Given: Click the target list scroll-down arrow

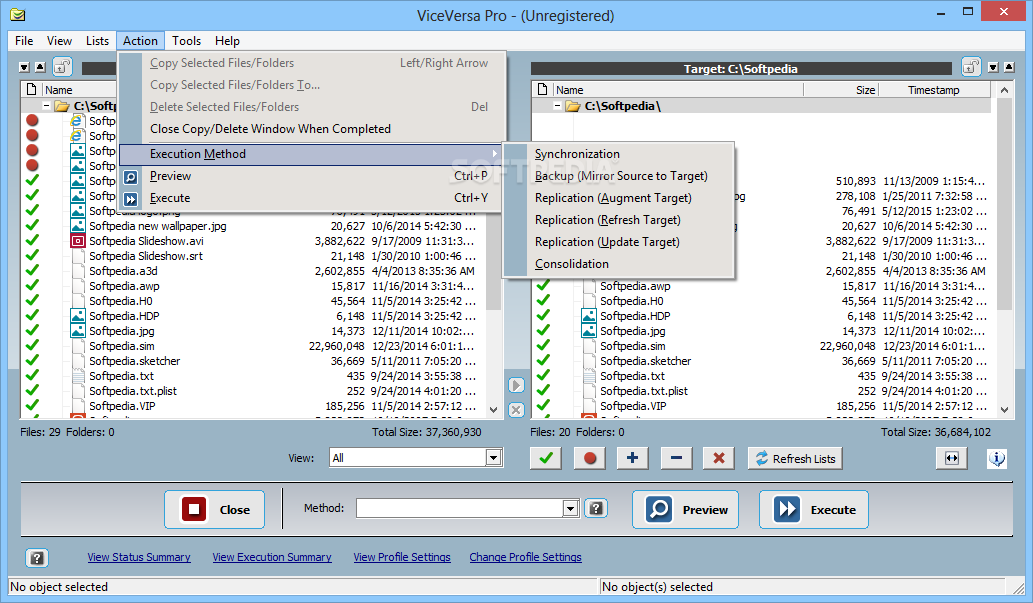Looking at the screenshot, I should pos(1004,409).
